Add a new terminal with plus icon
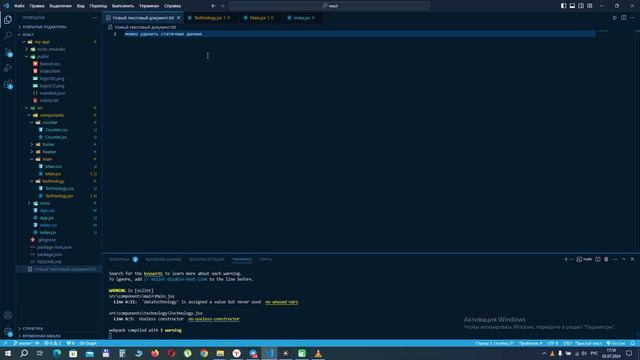Viewport: 640px width, 360px height. tap(566, 259)
